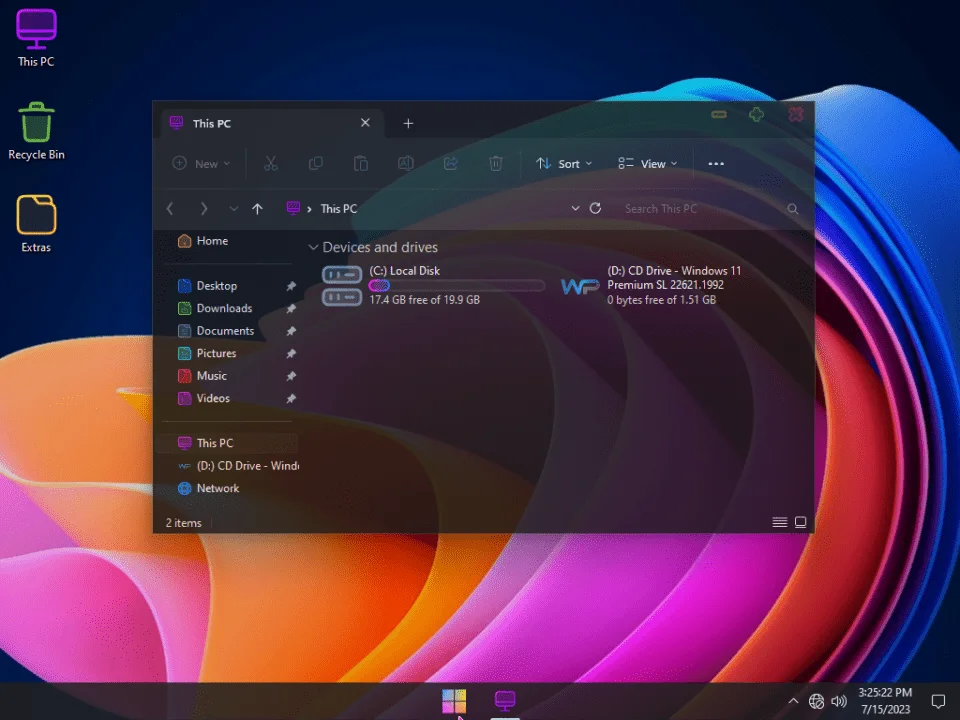Select the (C:) Local Disk drive

[432, 285]
